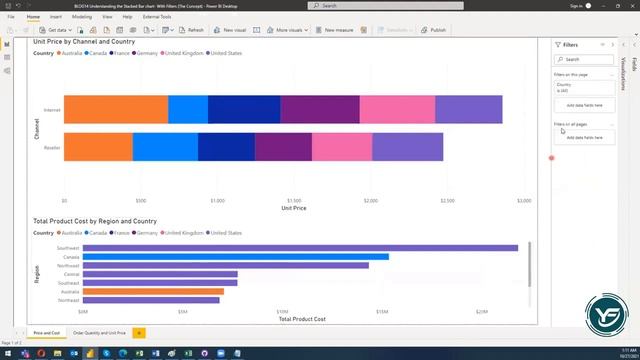Select the Home ribbon tab
This screenshot has height=360, width=640.
pyautogui.click(x=33, y=17)
